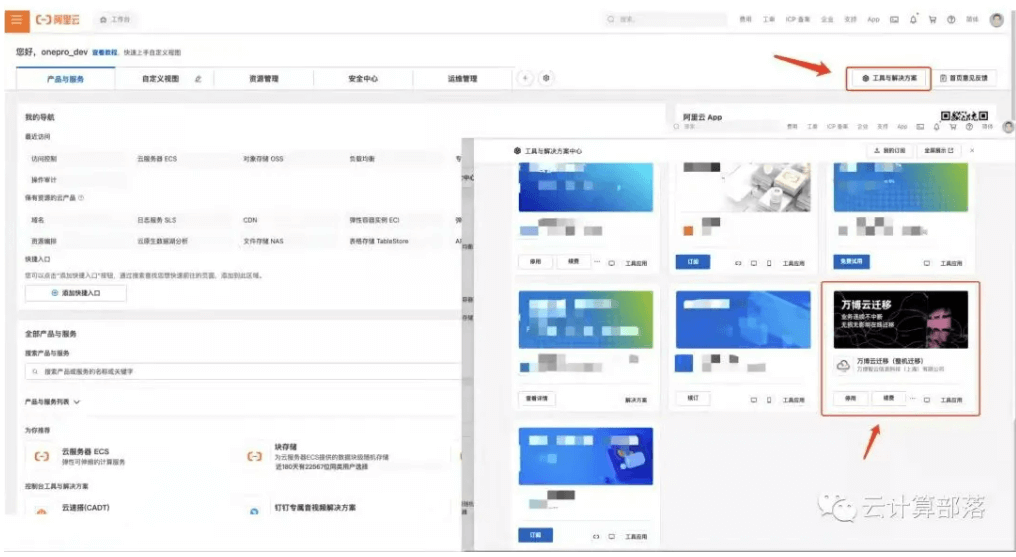
Task: Open 云原生数据湖分析 link
Action: (163, 241)
